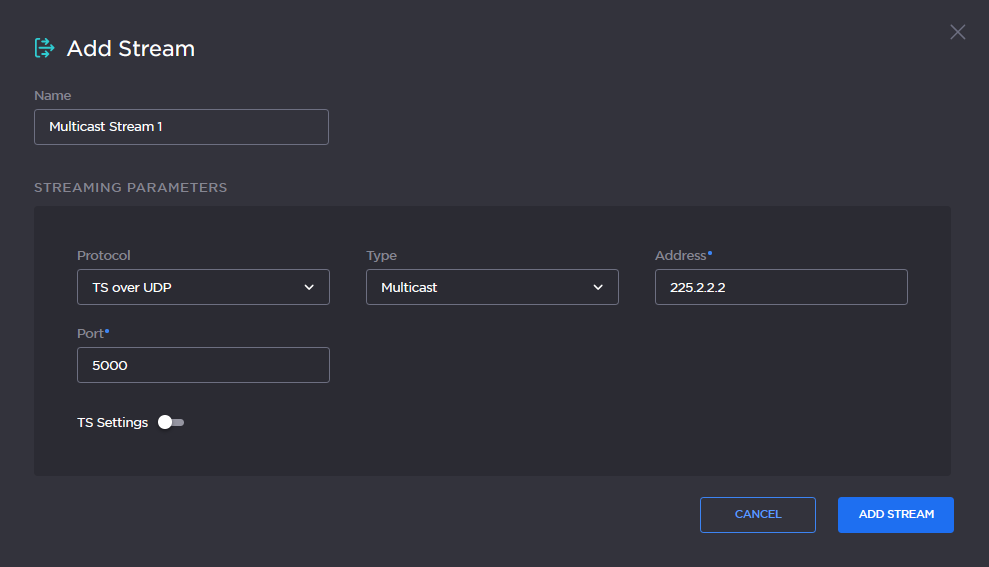Image resolution: width=989 pixels, height=567 pixels.
Task: Click the chevron arrow in Protocol field
Action: [309, 287]
